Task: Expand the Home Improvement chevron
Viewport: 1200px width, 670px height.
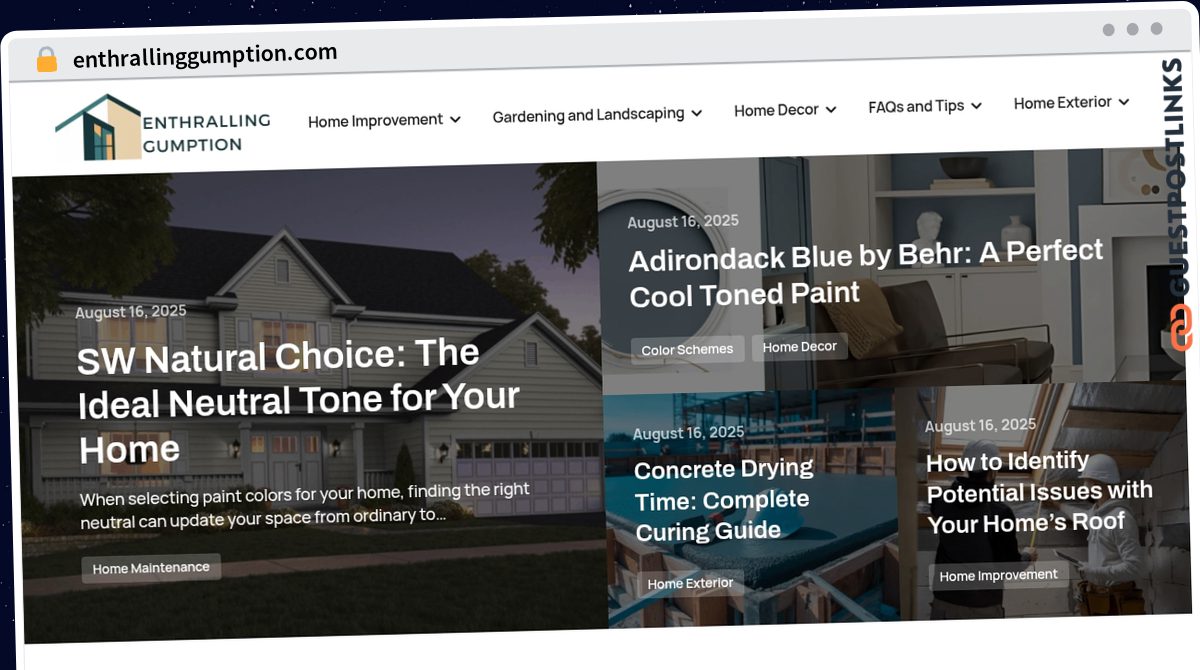Action: (x=455, y=119)
